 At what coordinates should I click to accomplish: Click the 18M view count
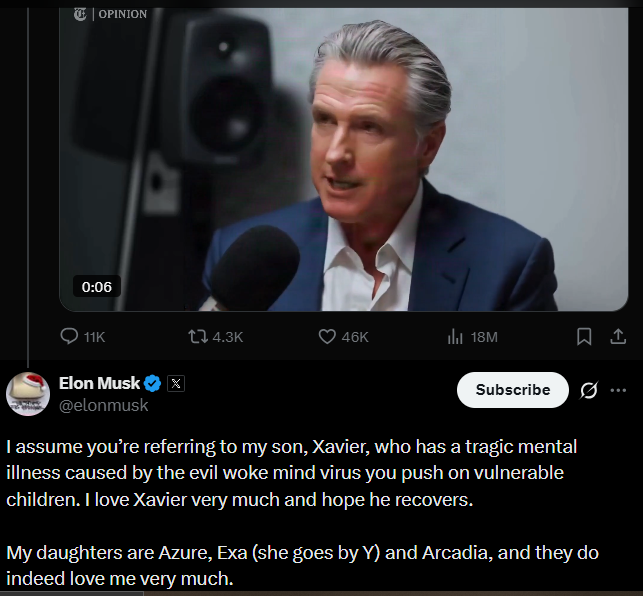point(484,337)
